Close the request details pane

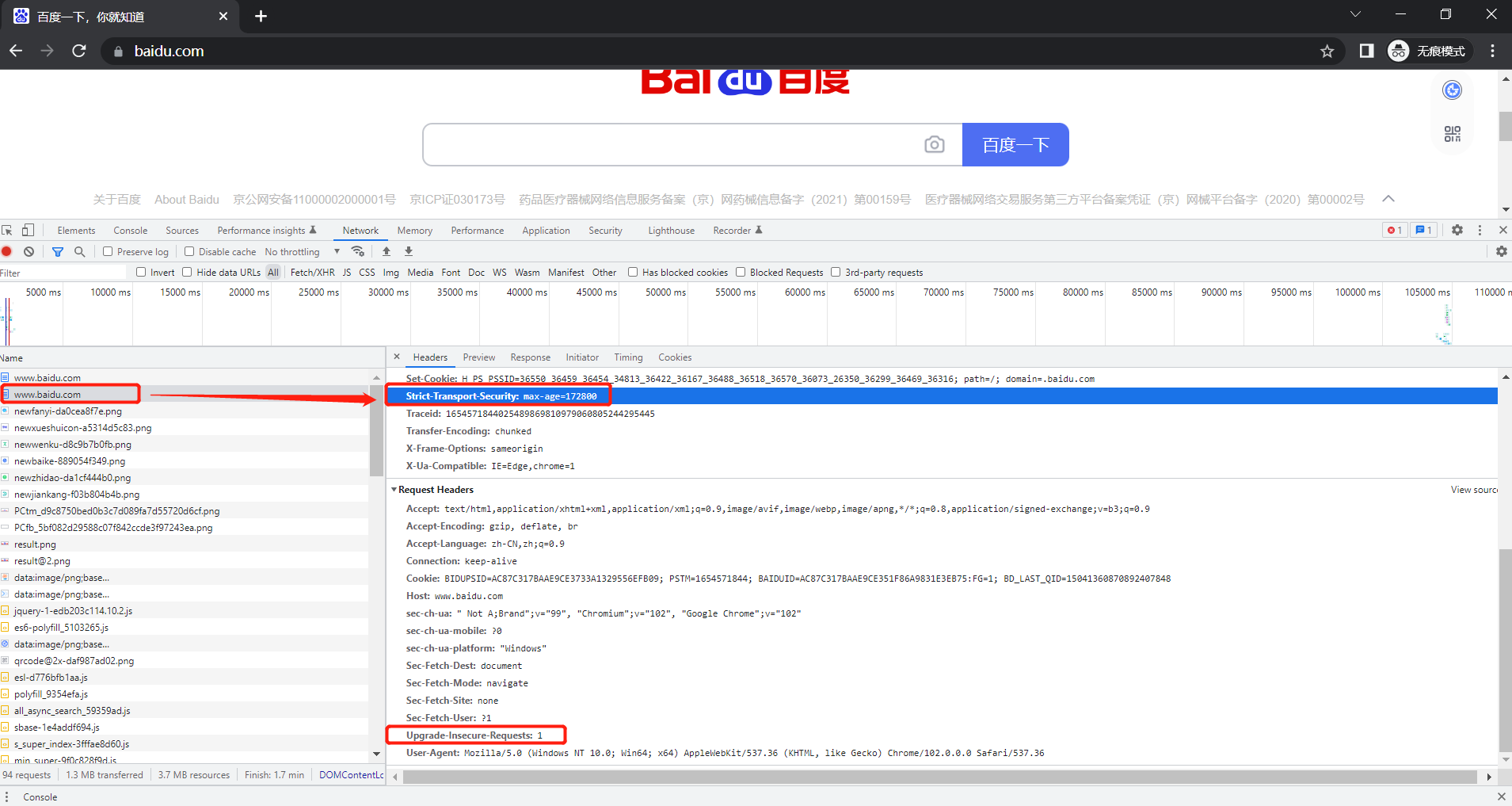[x=397, y=357]
